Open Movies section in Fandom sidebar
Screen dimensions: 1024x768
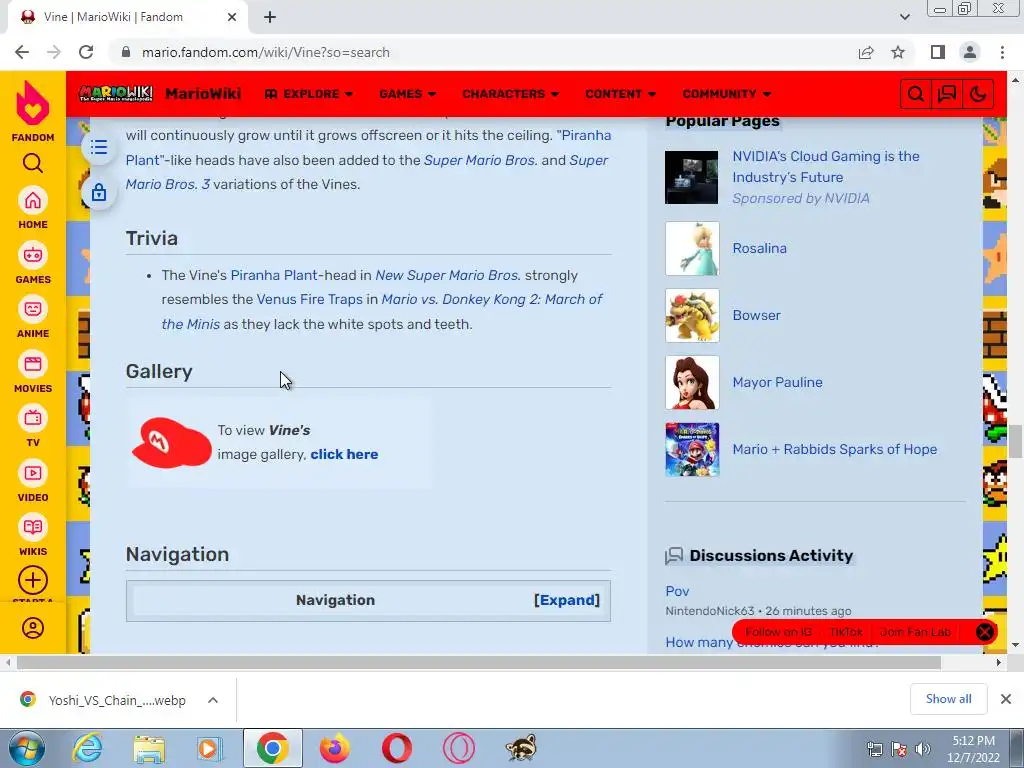[33, 372]
